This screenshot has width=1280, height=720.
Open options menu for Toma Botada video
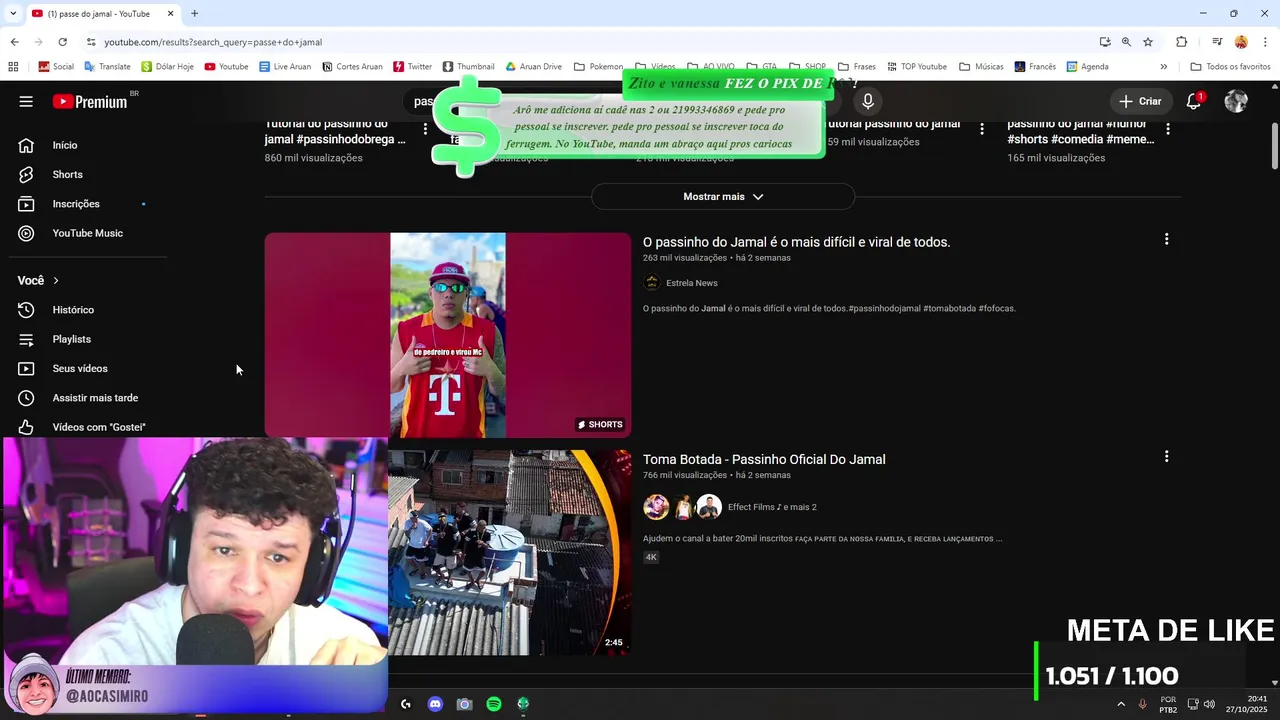(x=1166, y=456)
